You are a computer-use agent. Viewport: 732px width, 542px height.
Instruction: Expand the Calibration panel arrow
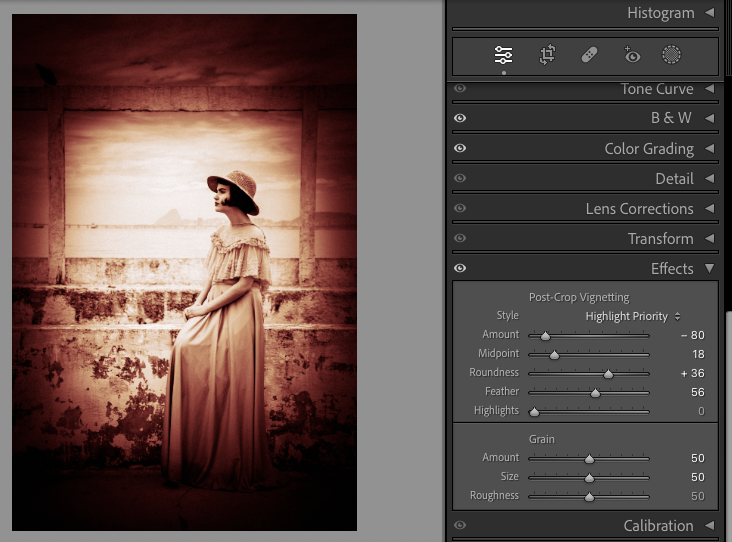[709, 526]
